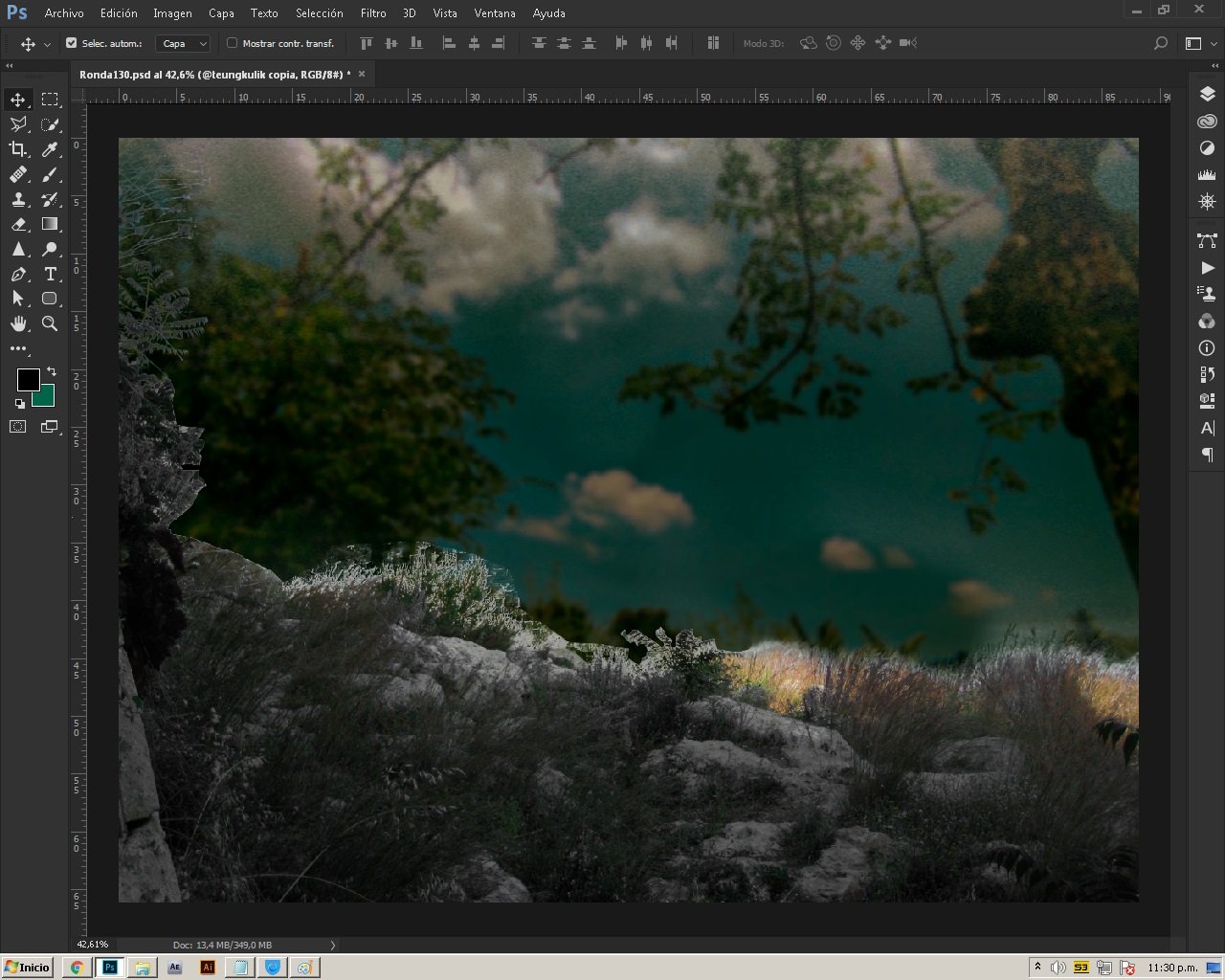Uncheck the Selec. autom. checkbox
The width and height of the screenshot is (1225, 980).
pyautogui.click(x=71, y=43)
